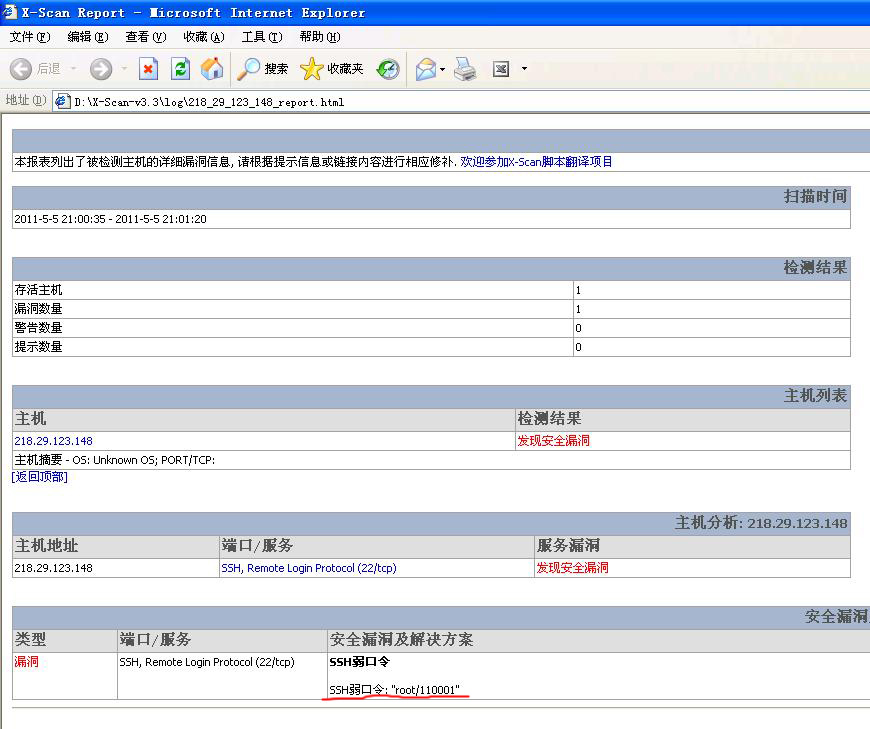Click the Forward arrow button

click(101, 69)
